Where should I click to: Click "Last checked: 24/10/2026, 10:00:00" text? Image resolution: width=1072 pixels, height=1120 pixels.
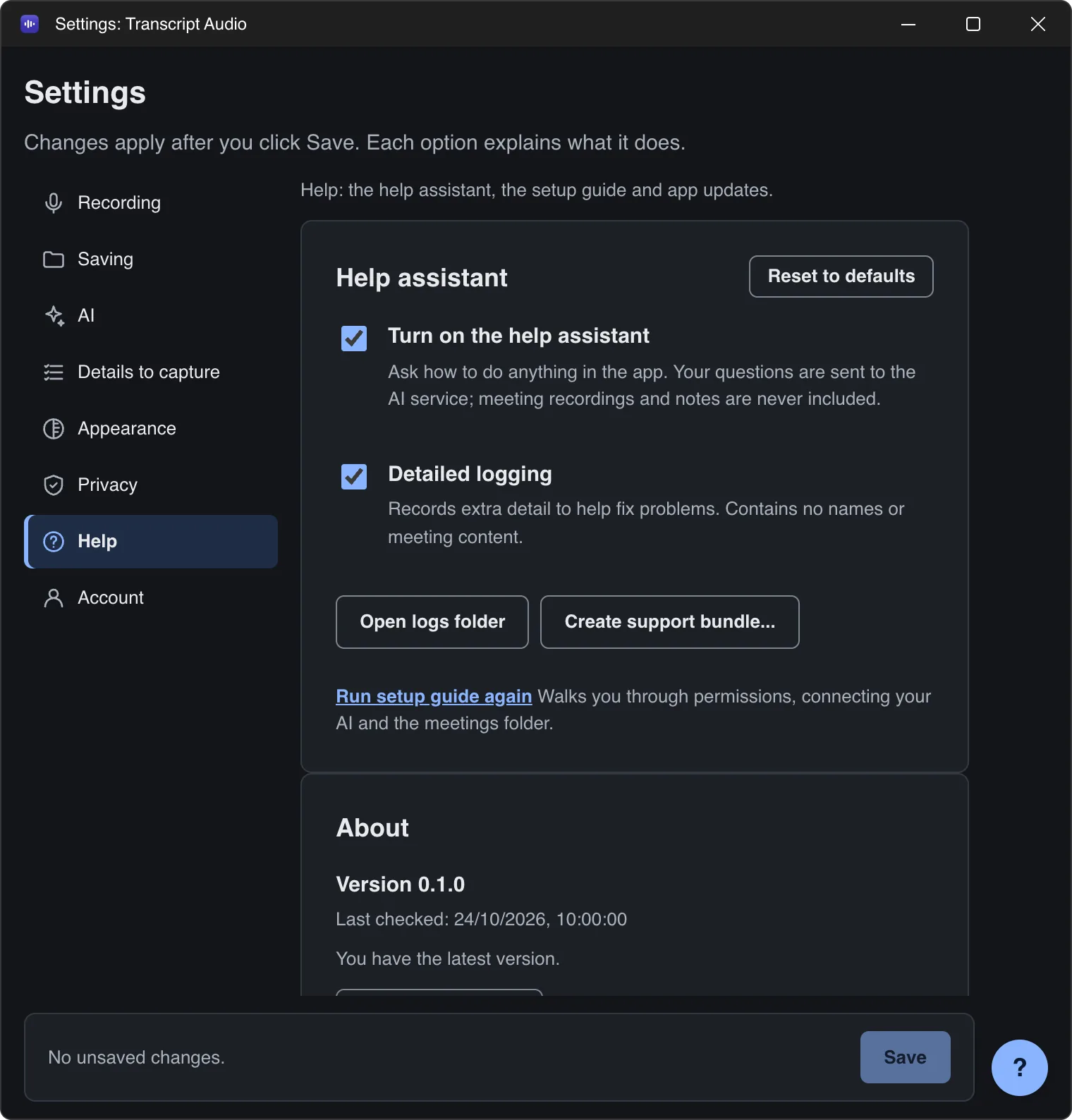pyautogui.click(x=482, y=920)
